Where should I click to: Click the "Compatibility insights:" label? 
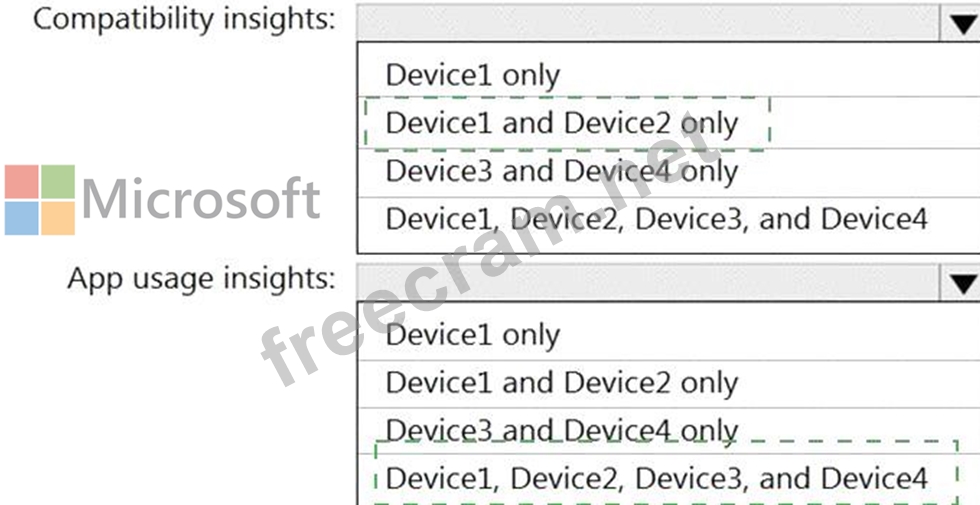(184, 20)
